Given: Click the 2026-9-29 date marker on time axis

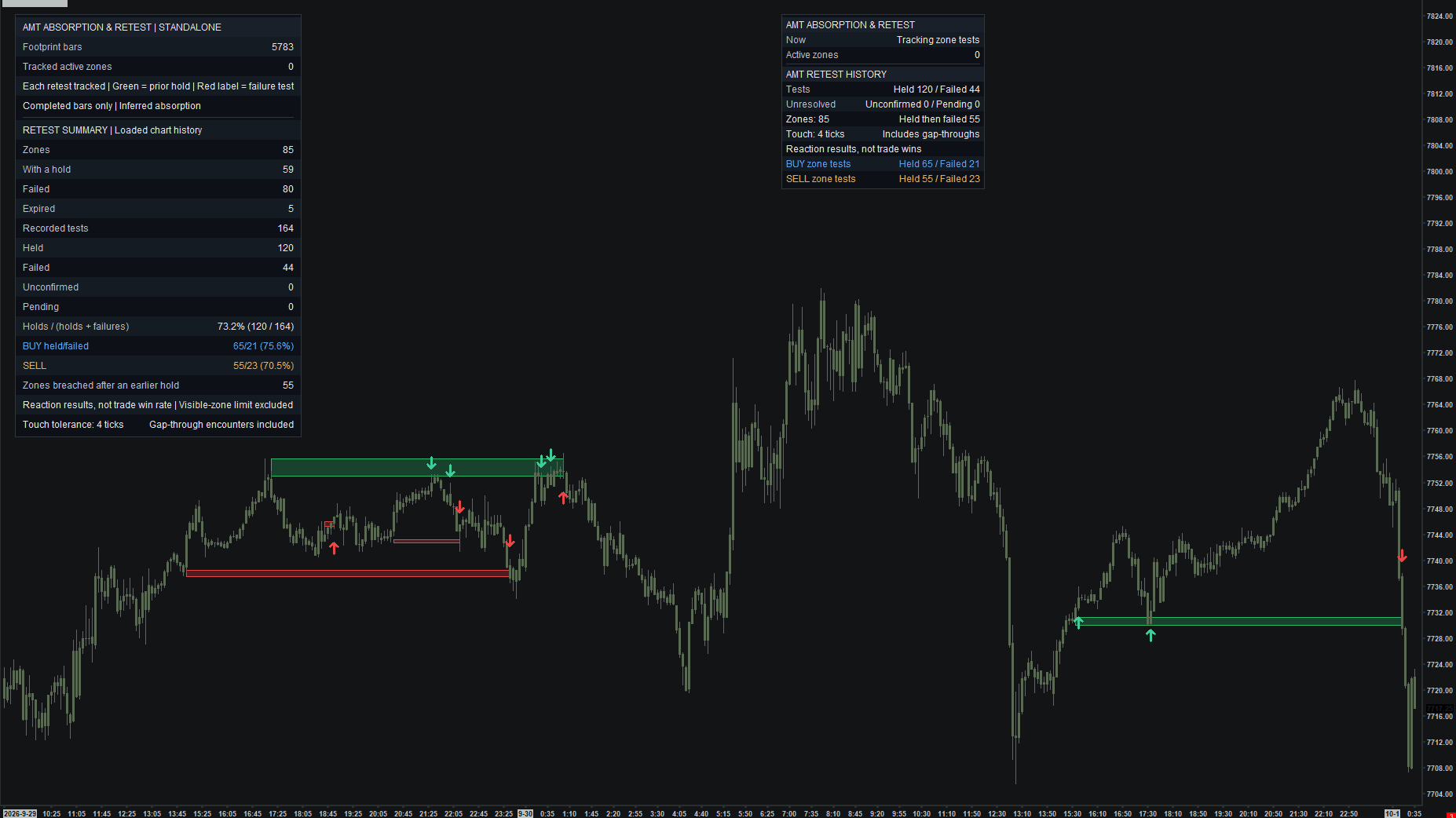Looking at the screenshot, I should point(20,813).
